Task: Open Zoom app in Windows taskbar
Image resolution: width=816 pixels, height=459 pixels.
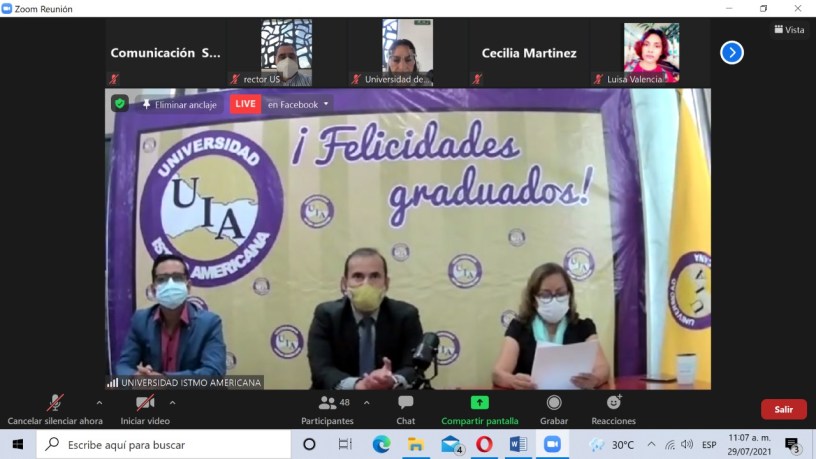Action: 552,444
